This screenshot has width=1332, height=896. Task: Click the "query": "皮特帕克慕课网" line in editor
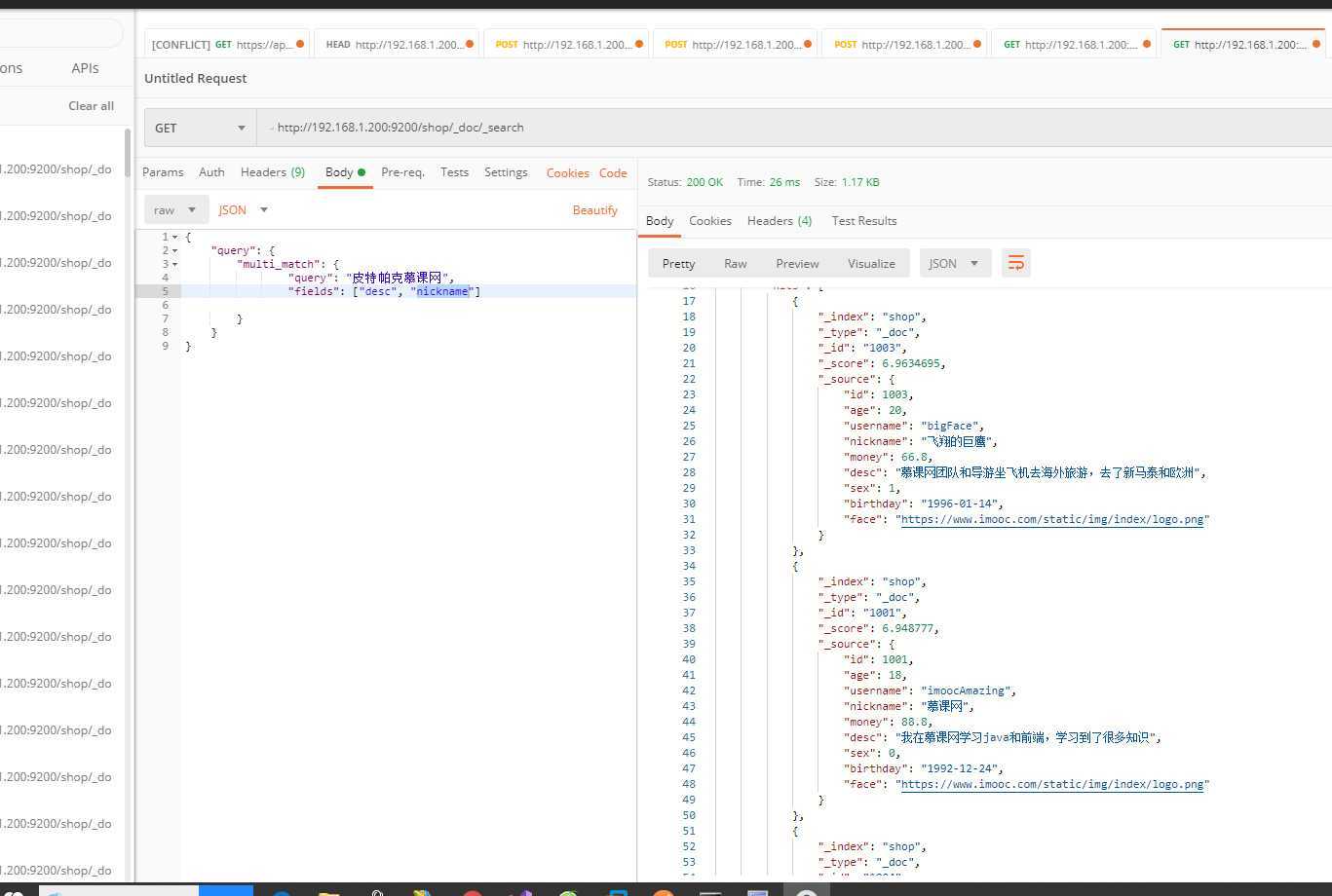(x=370, y=278)
